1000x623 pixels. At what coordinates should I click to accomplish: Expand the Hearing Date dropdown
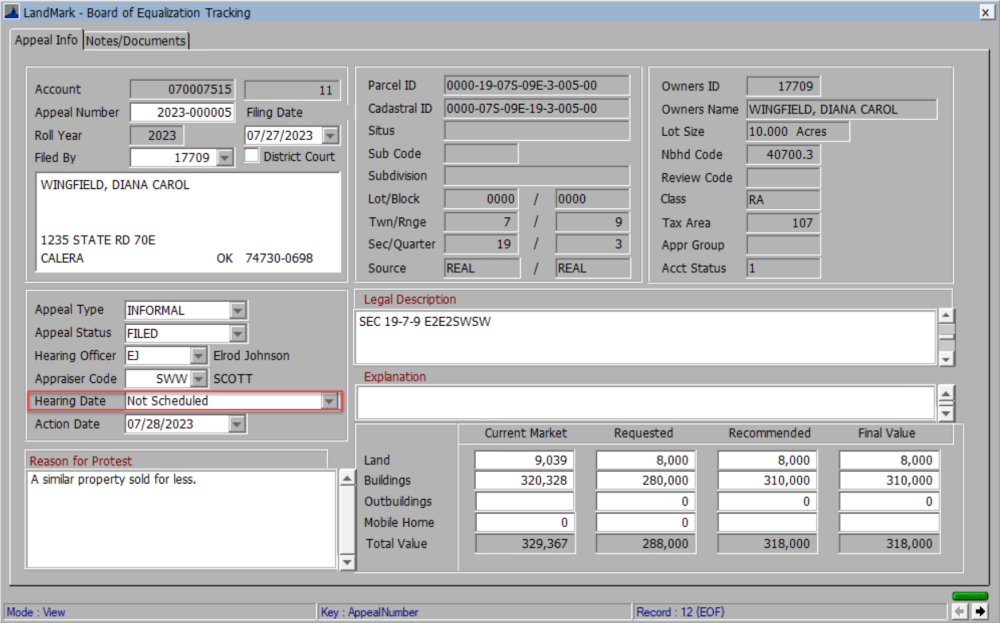click(330, 400)
